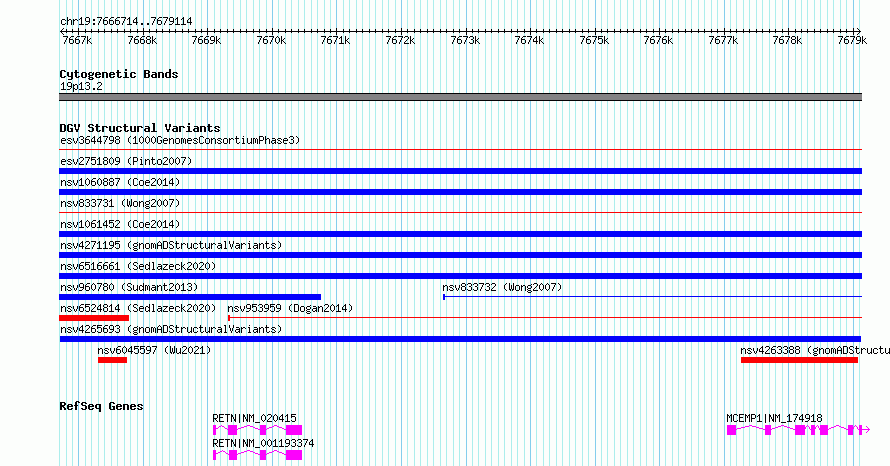Open the nsv6045597 (Wu2021) label
This screenshot has height=466, width=890.
[x=154, y=350]
